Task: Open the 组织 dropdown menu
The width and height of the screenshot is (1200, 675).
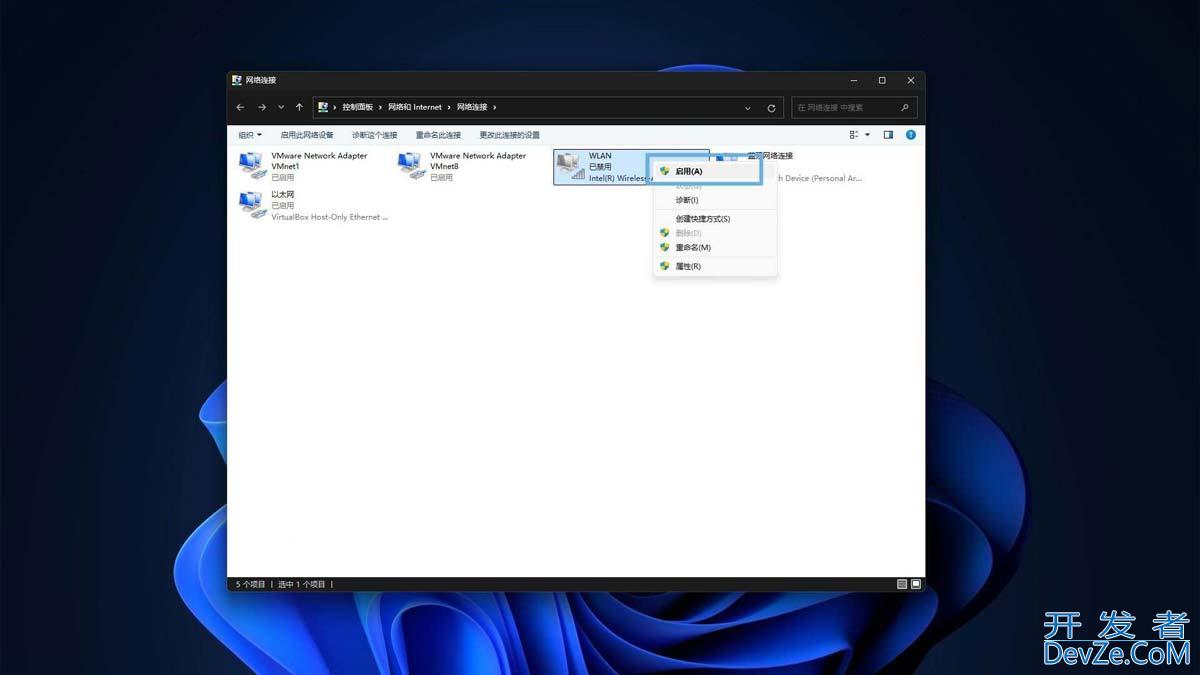Action: pos(250,135)
